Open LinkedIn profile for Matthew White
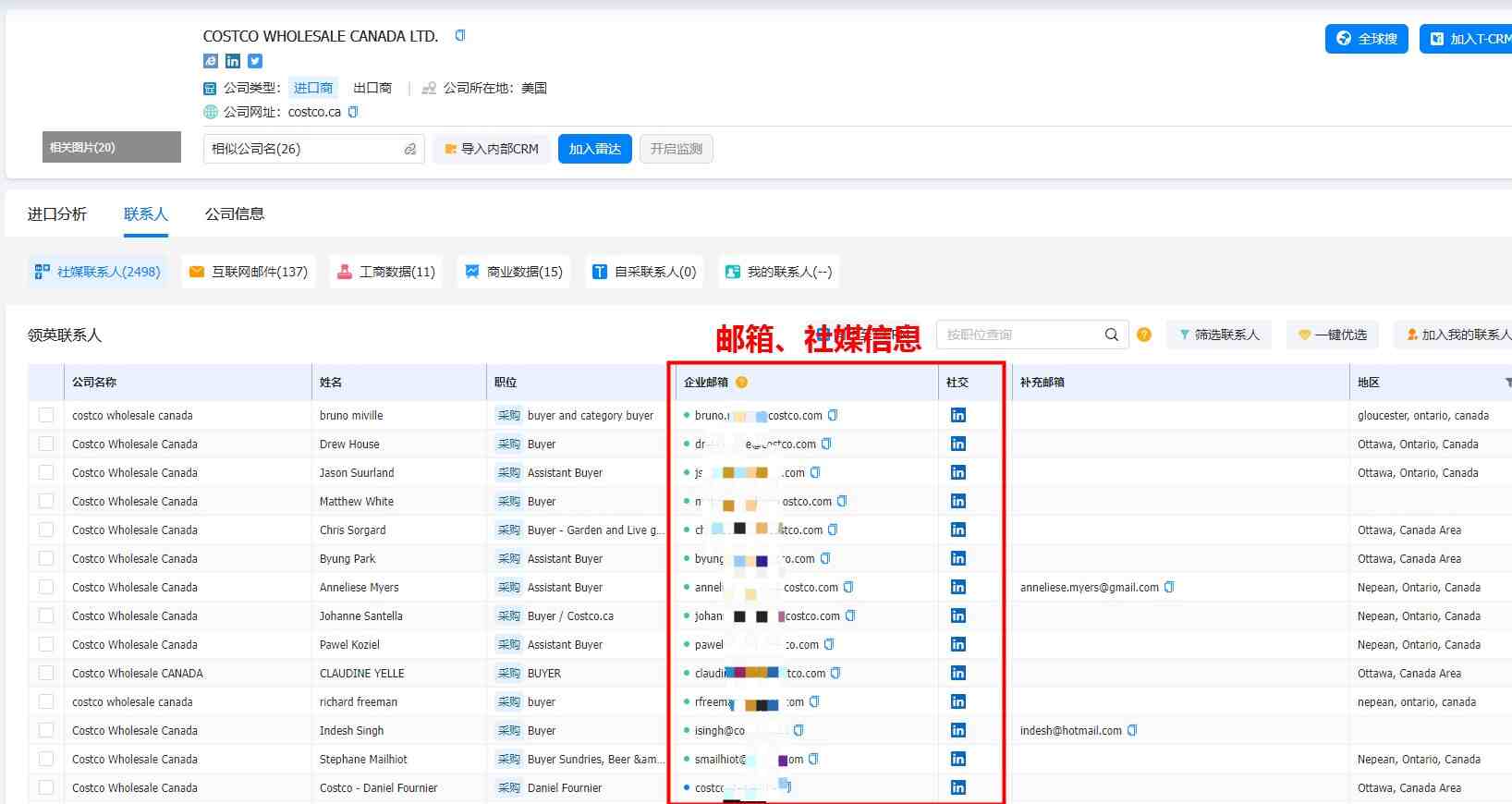1512x804 pixels. pos(958,501)
